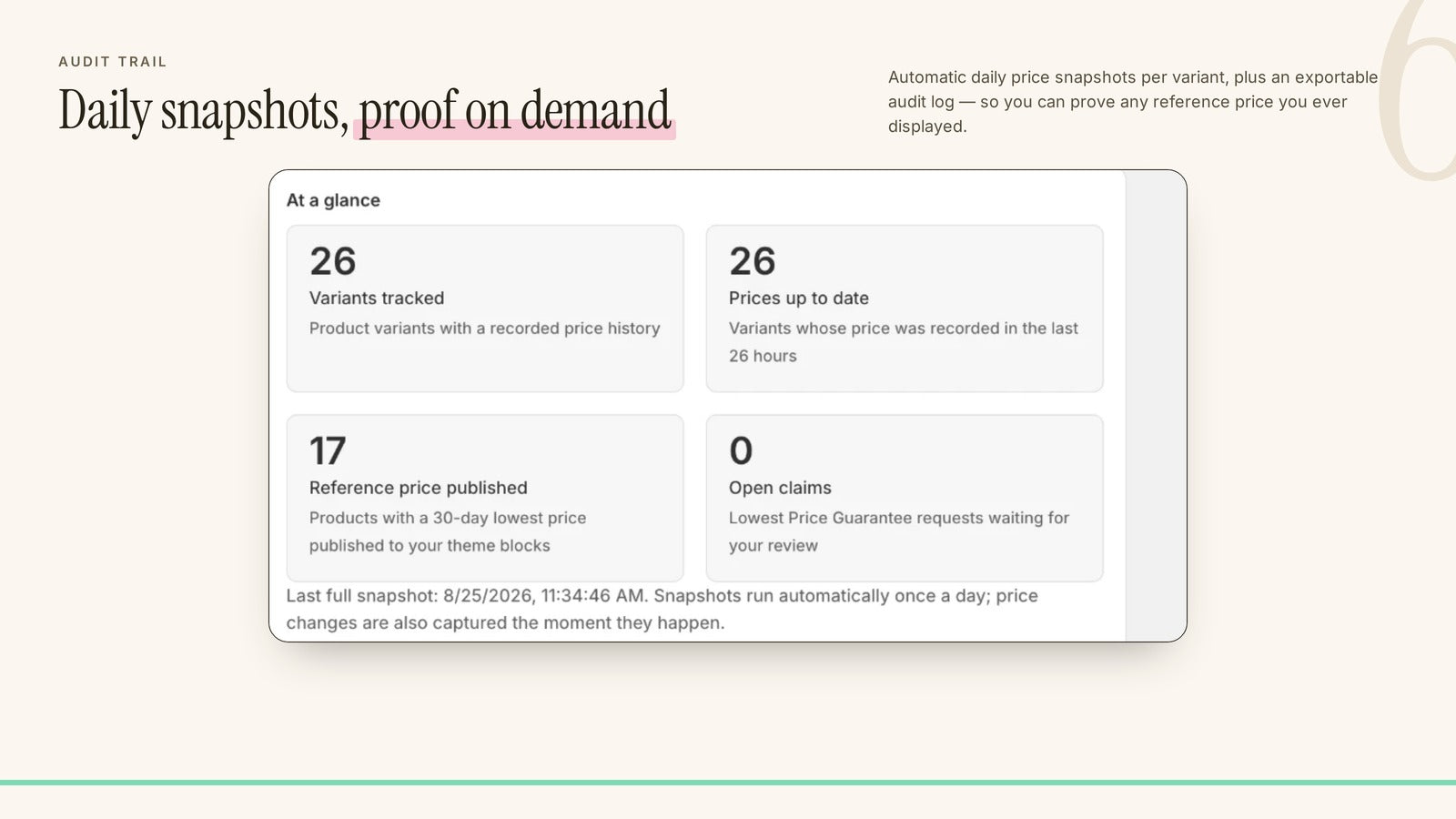
Task: Select the Reference price published card
Action: (x=485, y=498)
